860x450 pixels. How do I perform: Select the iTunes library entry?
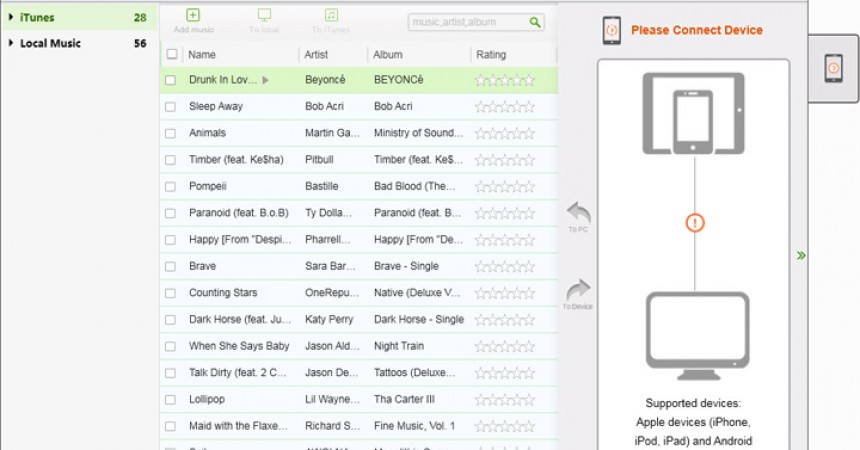pos(80,17)
